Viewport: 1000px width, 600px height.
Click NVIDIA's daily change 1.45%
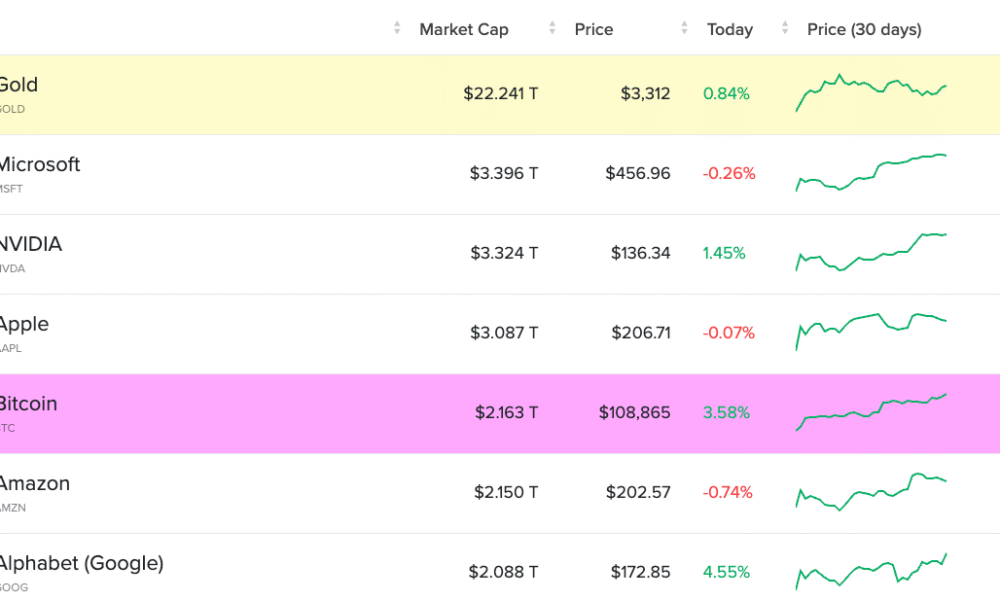[724, 253]
